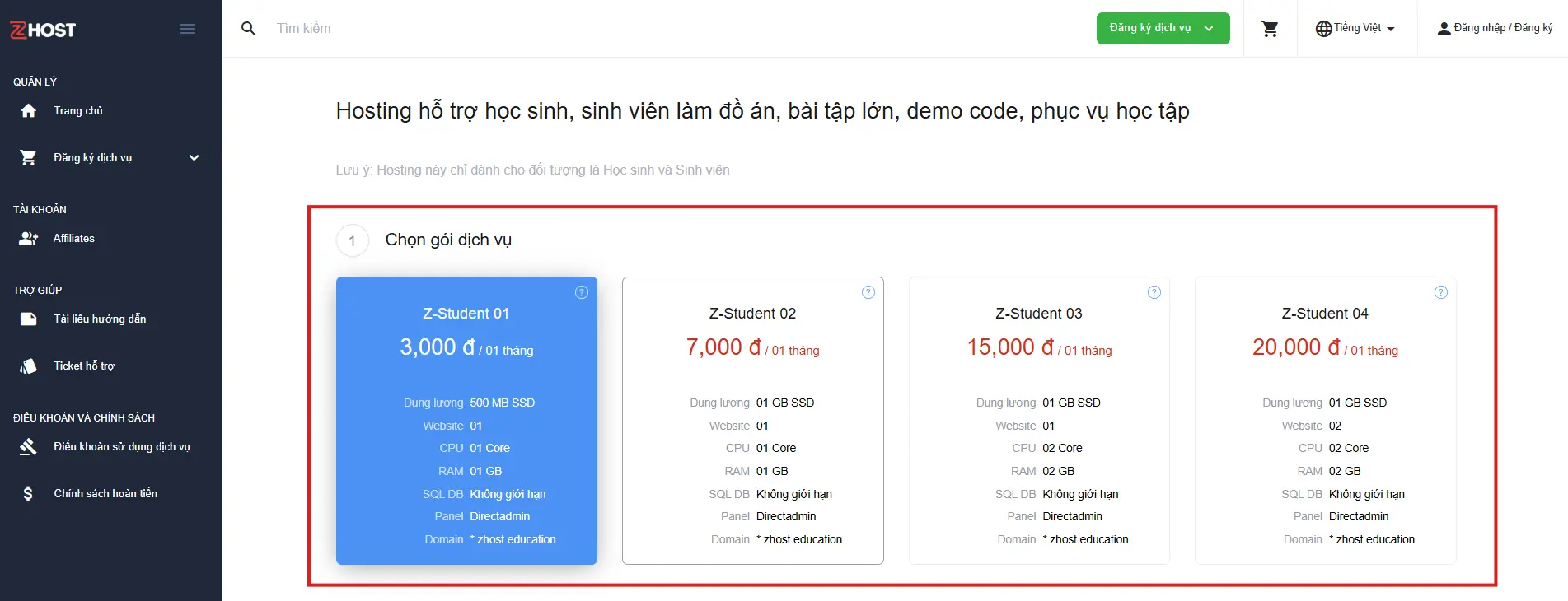Image resolution: width=1568 pixels, height=601 pixels.
Task: Open Tài liệu hướng dẫn page
Action: pos(100,319)
